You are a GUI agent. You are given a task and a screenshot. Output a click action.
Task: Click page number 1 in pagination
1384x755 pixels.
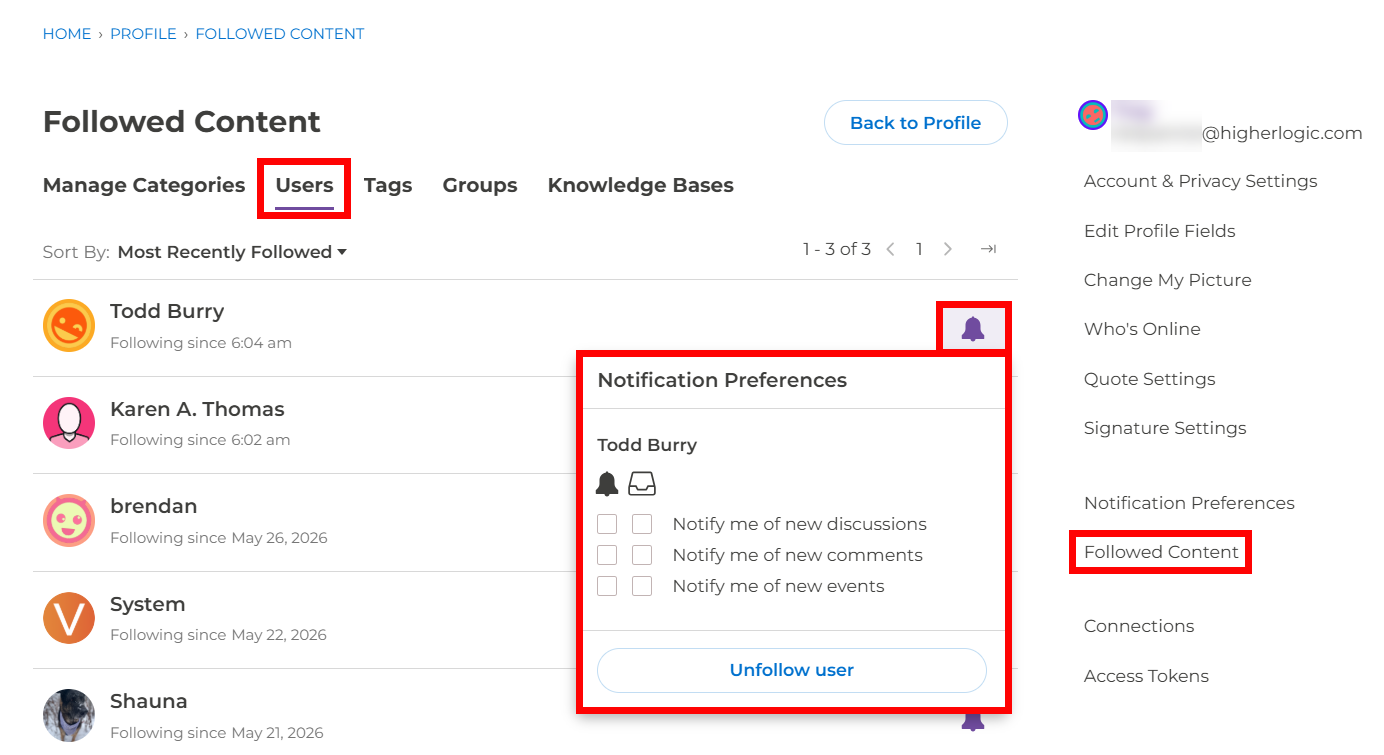tap(919, 249)
